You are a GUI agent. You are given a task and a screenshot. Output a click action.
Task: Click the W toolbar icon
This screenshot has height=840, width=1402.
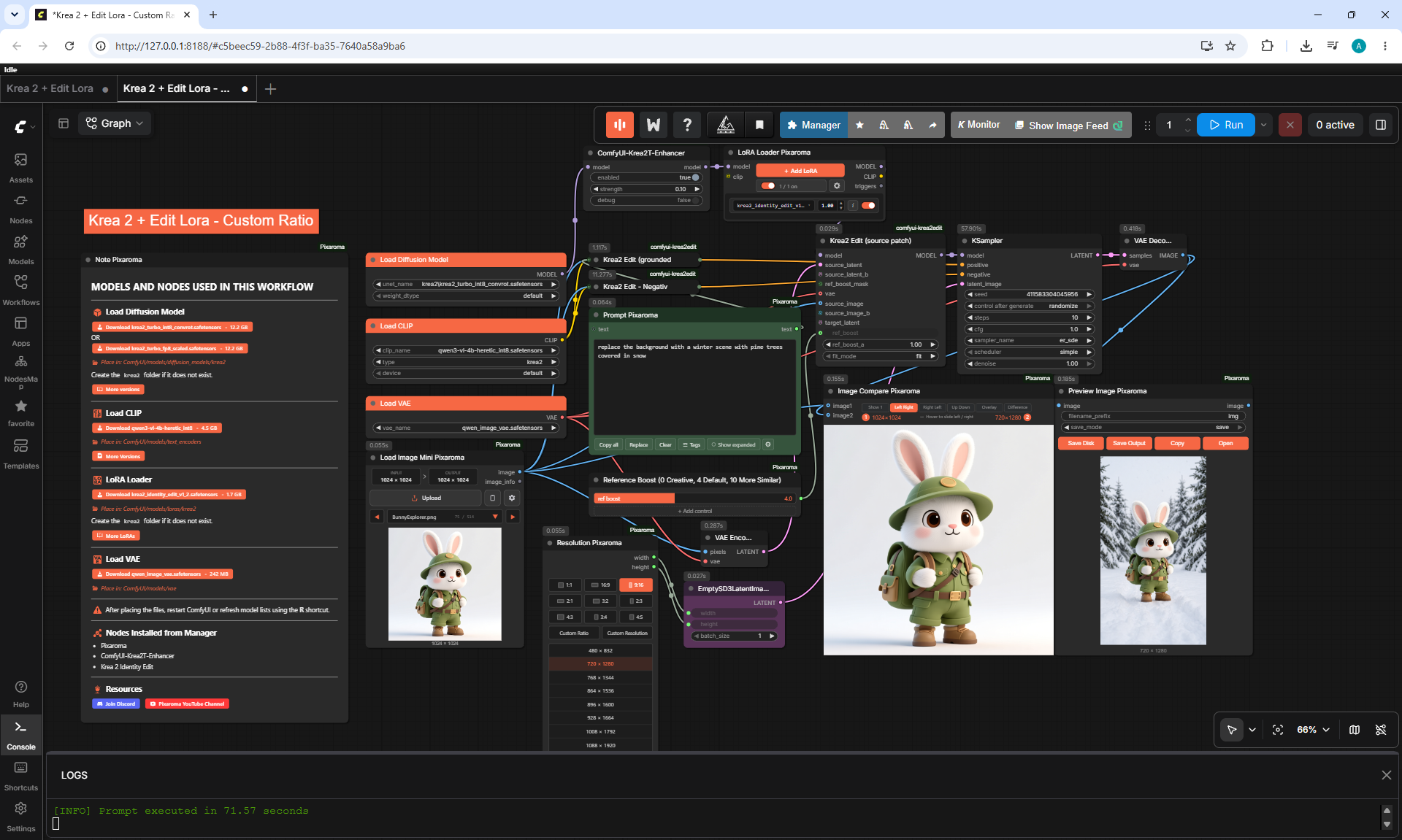coord(654,125)
